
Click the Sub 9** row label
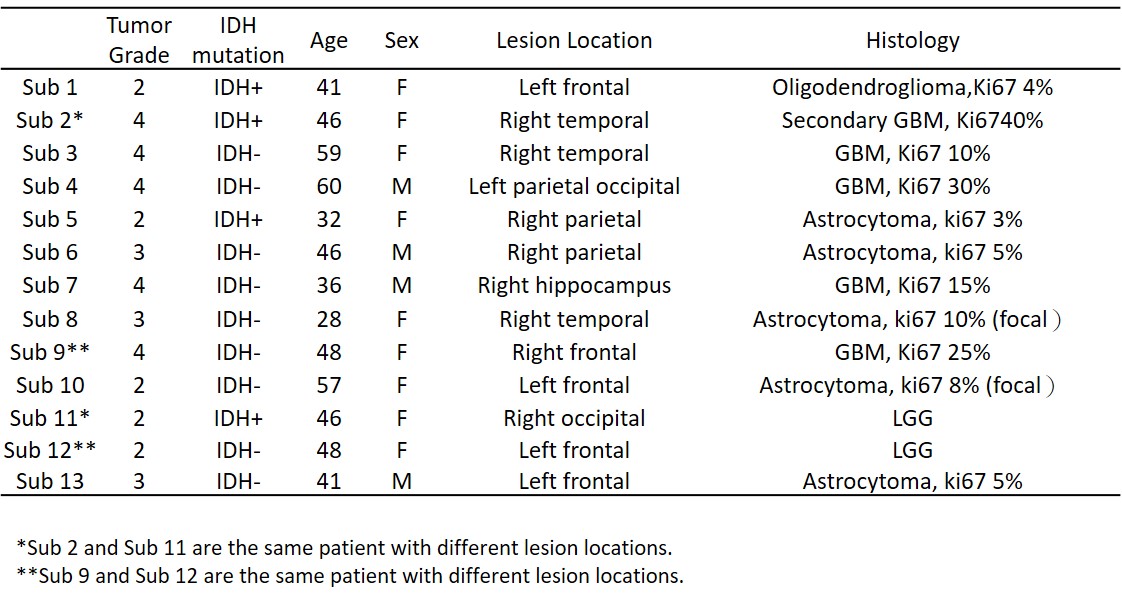[x=49, y=352]
